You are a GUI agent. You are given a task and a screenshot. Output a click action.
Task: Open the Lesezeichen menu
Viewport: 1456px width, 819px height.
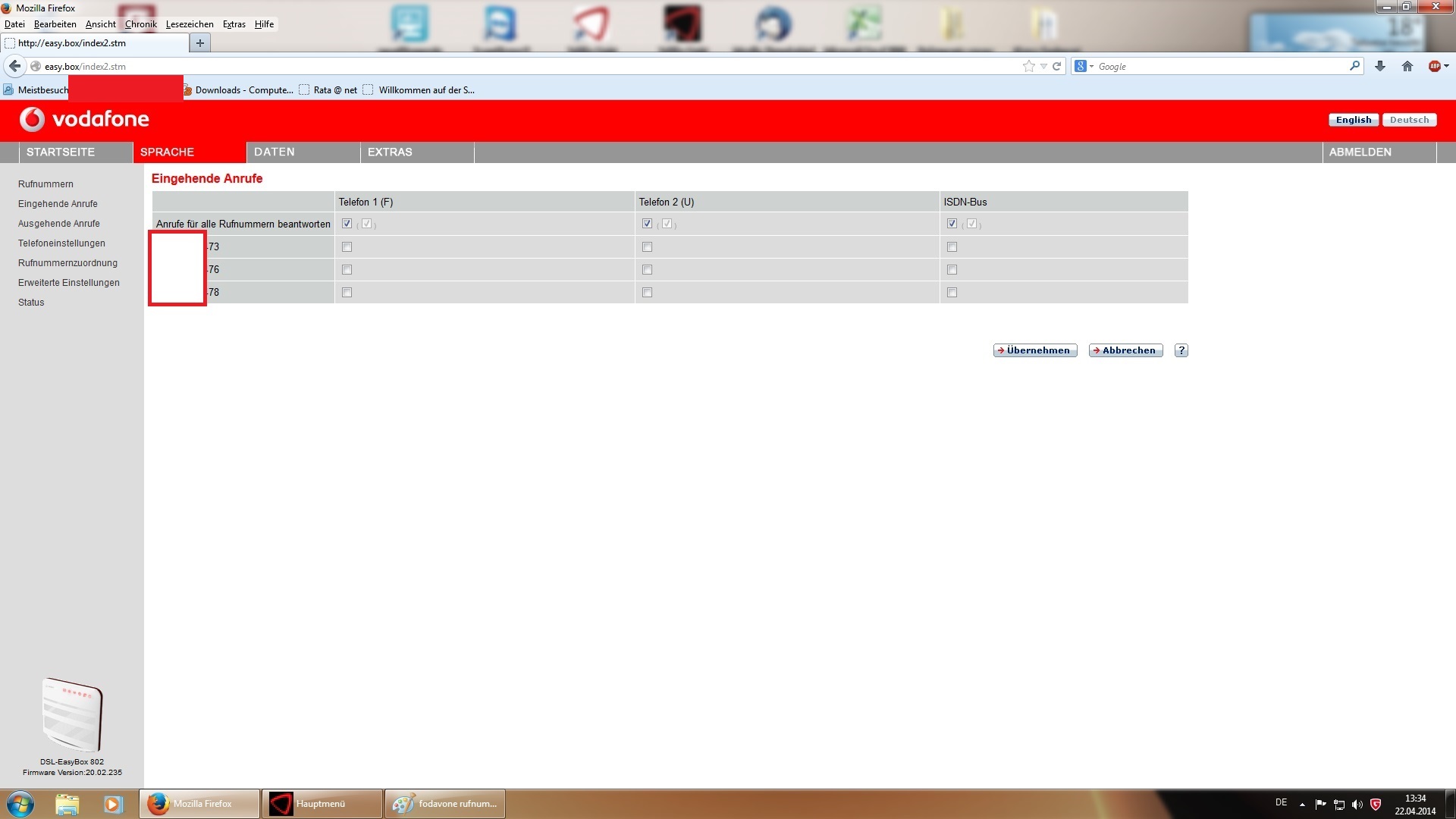click(190, 24)
